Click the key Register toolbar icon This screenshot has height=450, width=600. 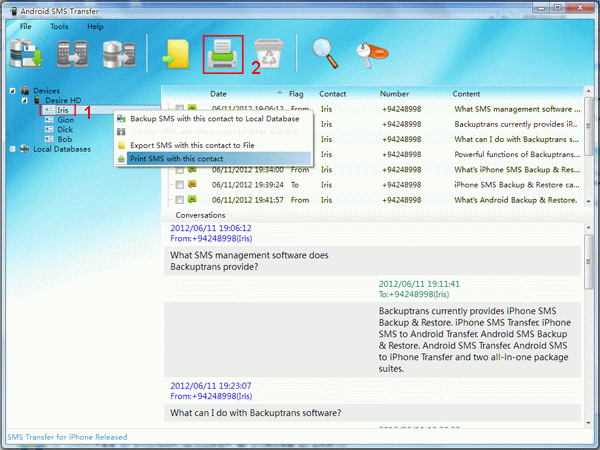point(372,55)
